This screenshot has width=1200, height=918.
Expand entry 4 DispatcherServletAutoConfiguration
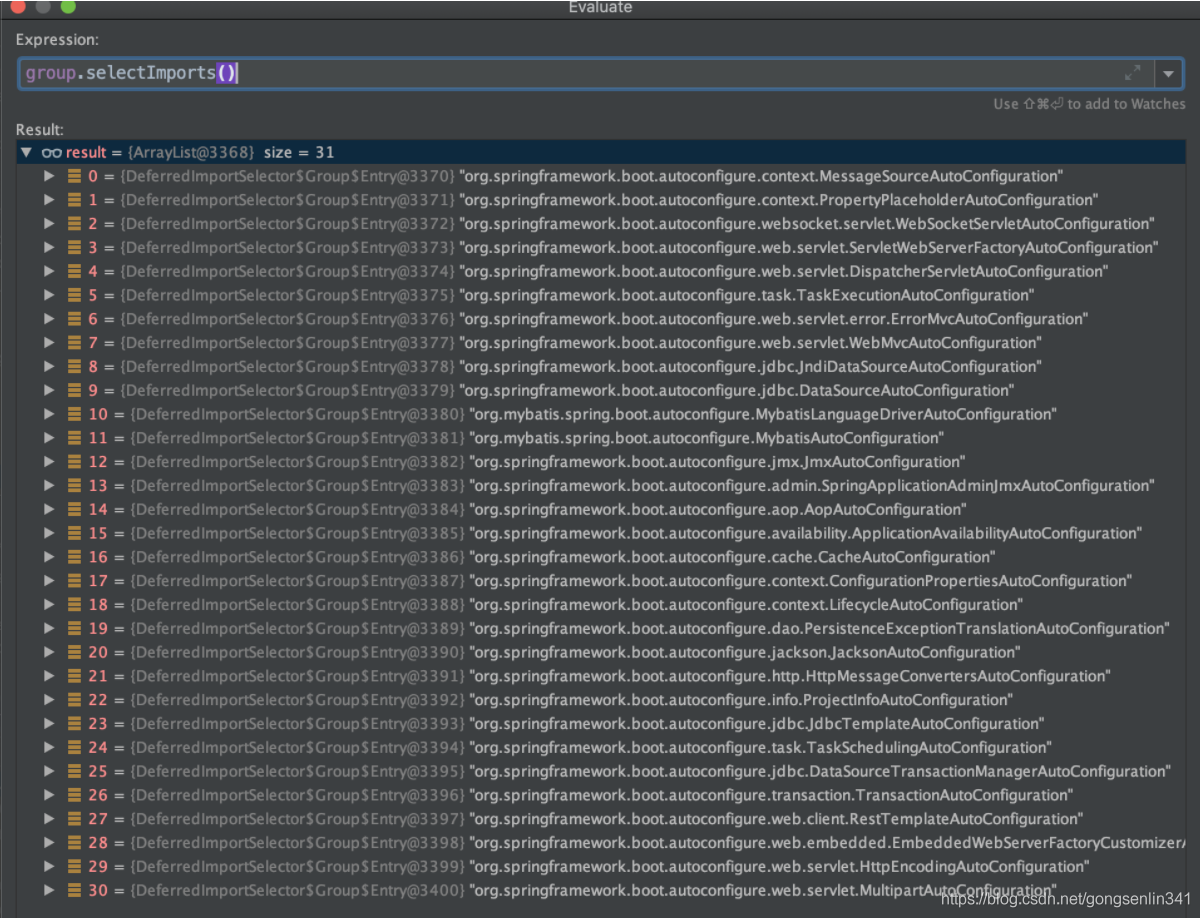49,272
